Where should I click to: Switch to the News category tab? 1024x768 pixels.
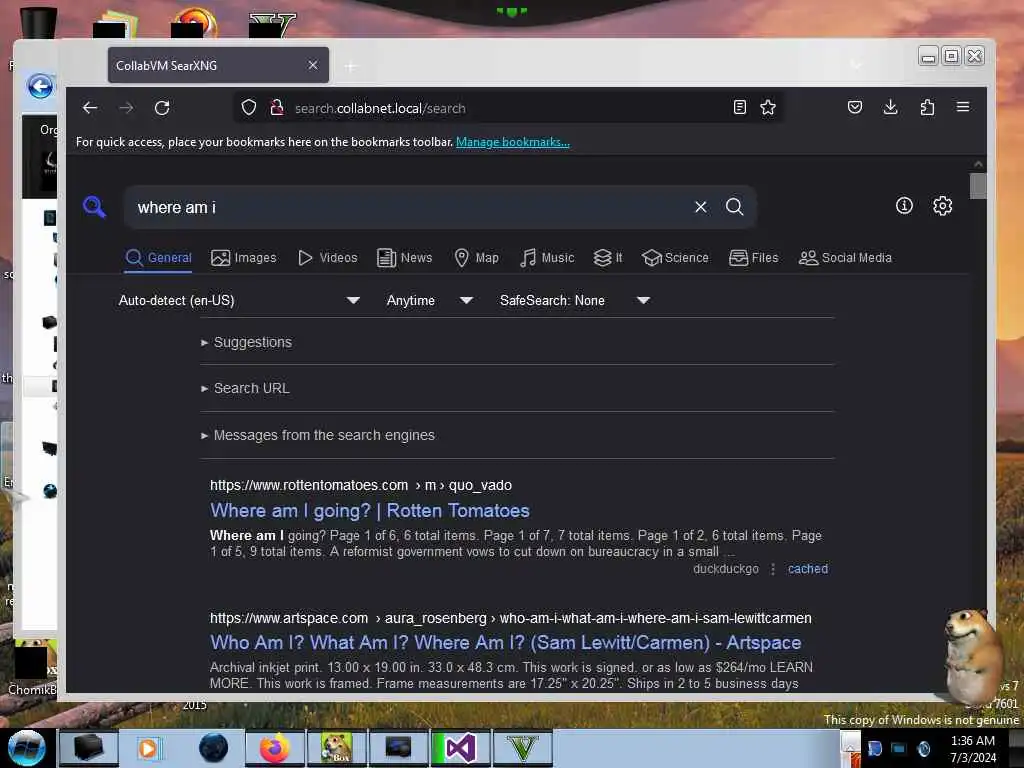coord(405,258)
